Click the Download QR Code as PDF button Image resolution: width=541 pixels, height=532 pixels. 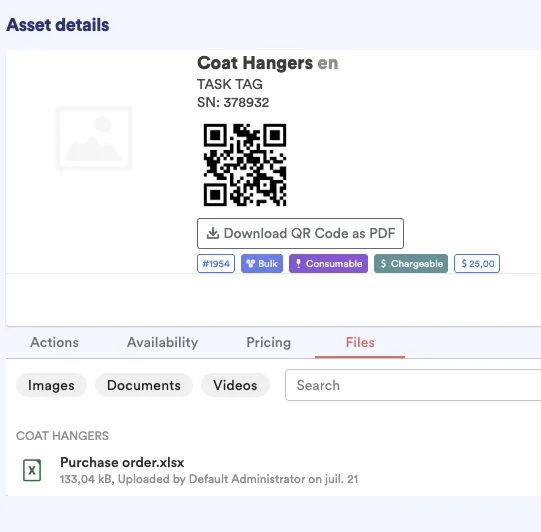point(300,233)
